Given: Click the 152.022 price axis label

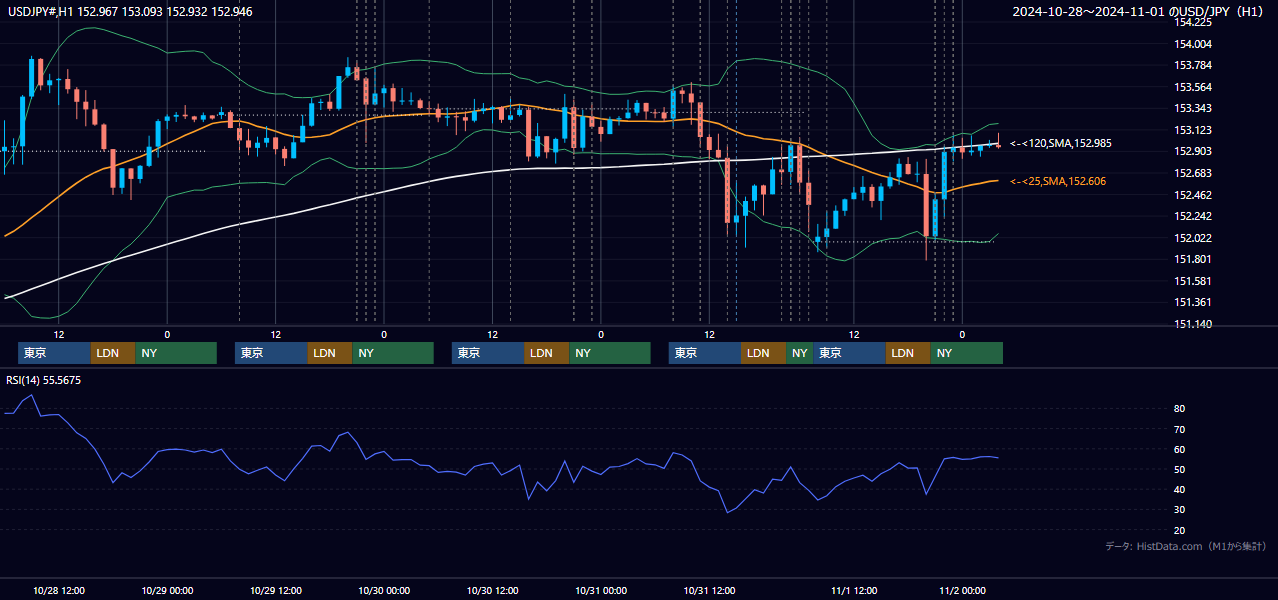Looking at the screenshot, I should pos(1193,238).
